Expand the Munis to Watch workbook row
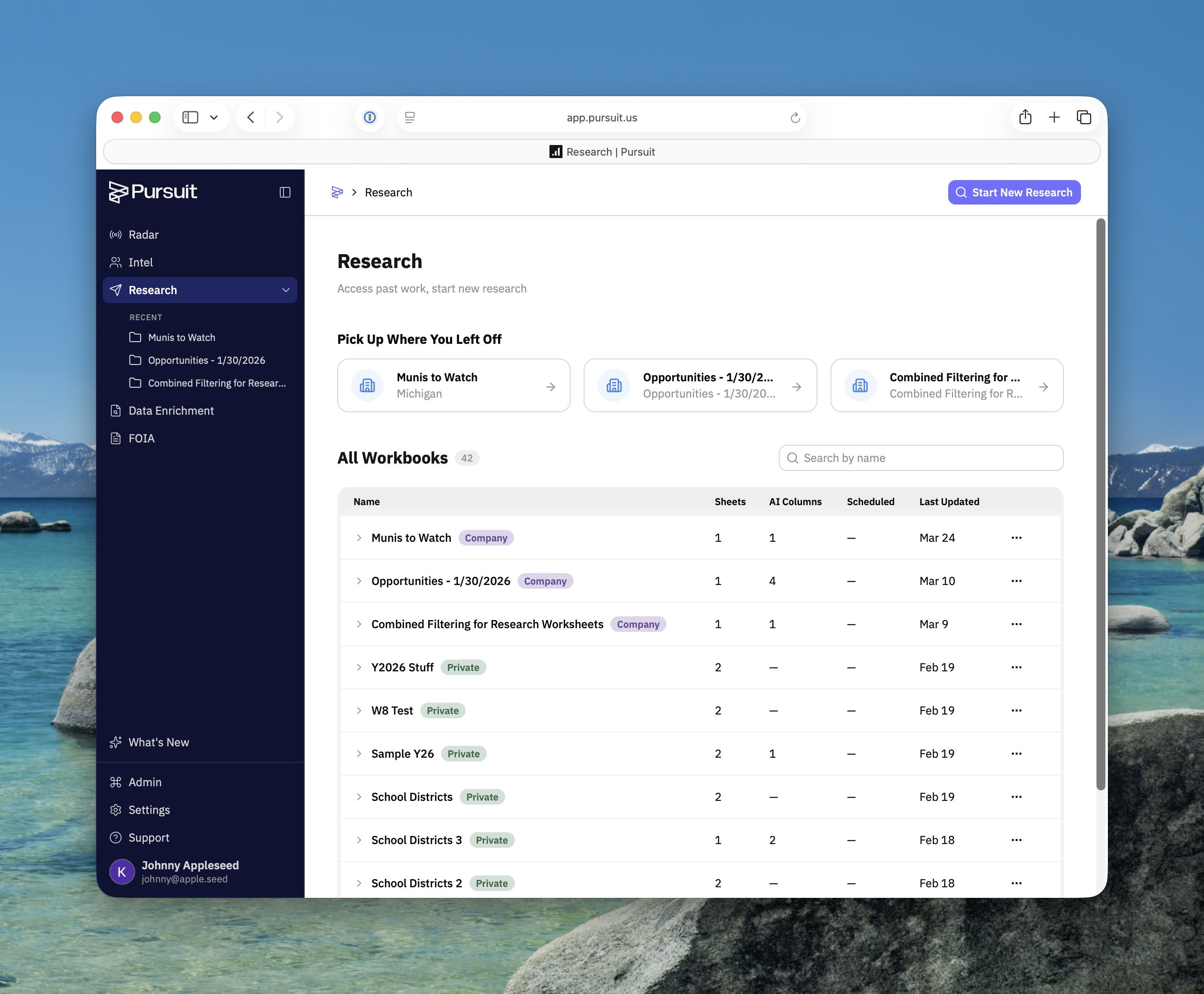The width and height of the screenshot is (1204, 994). click(359, 538)
